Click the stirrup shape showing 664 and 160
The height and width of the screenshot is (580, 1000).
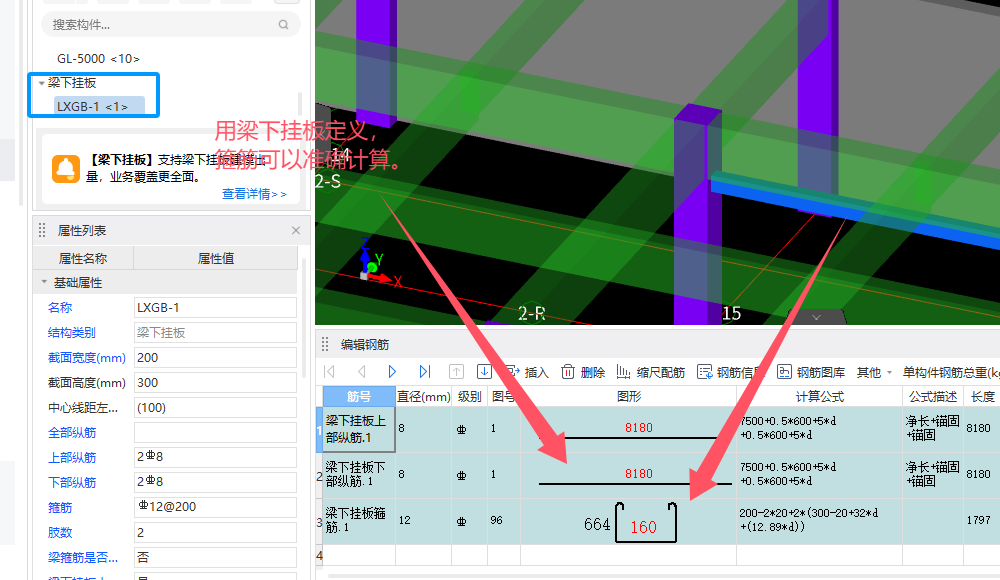pyautogui.click(x=629, y=522)
